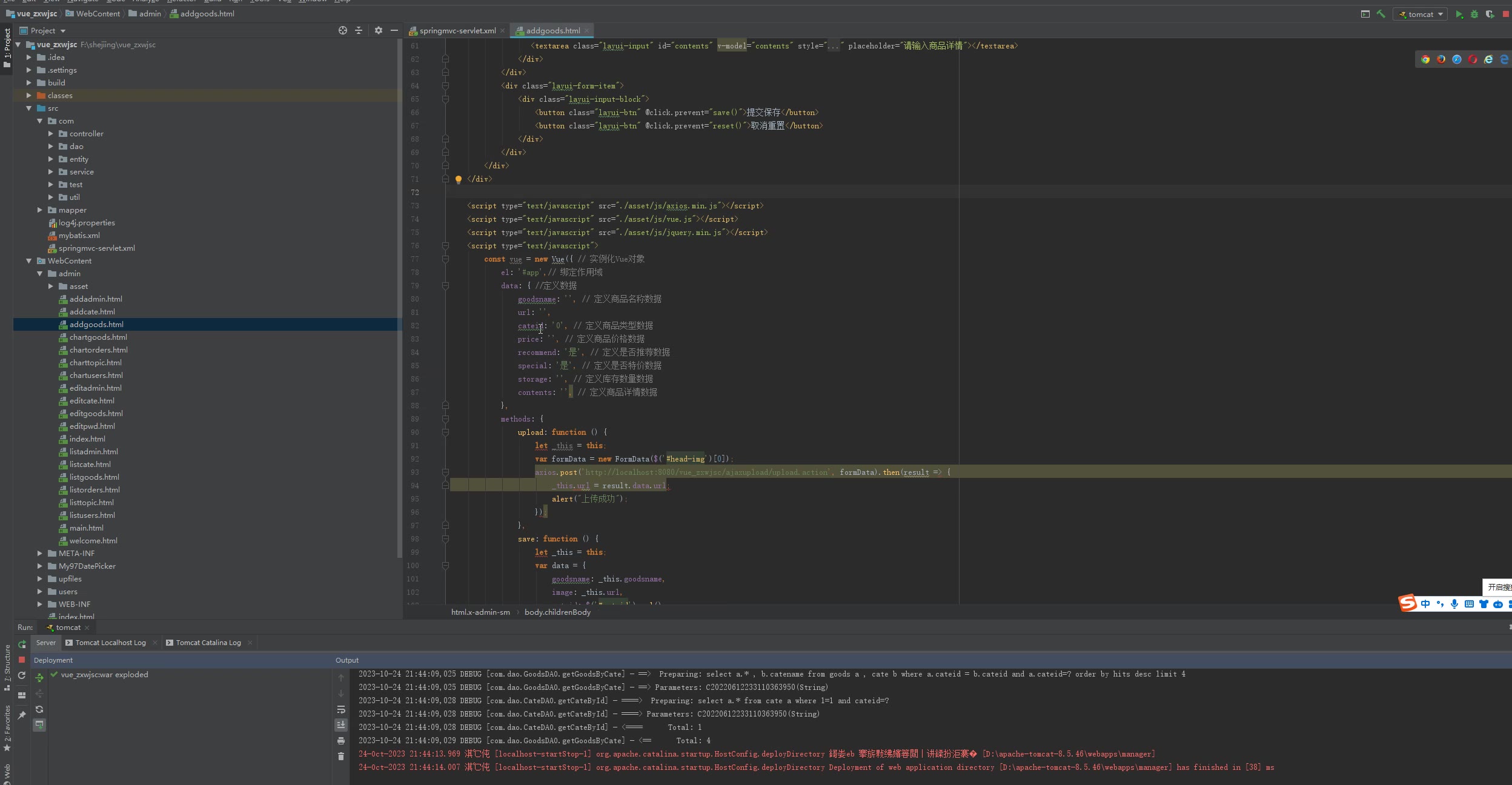Run the tomcat configuration with green play icon
The image size is (1512, 785).
coord(1459,14)
